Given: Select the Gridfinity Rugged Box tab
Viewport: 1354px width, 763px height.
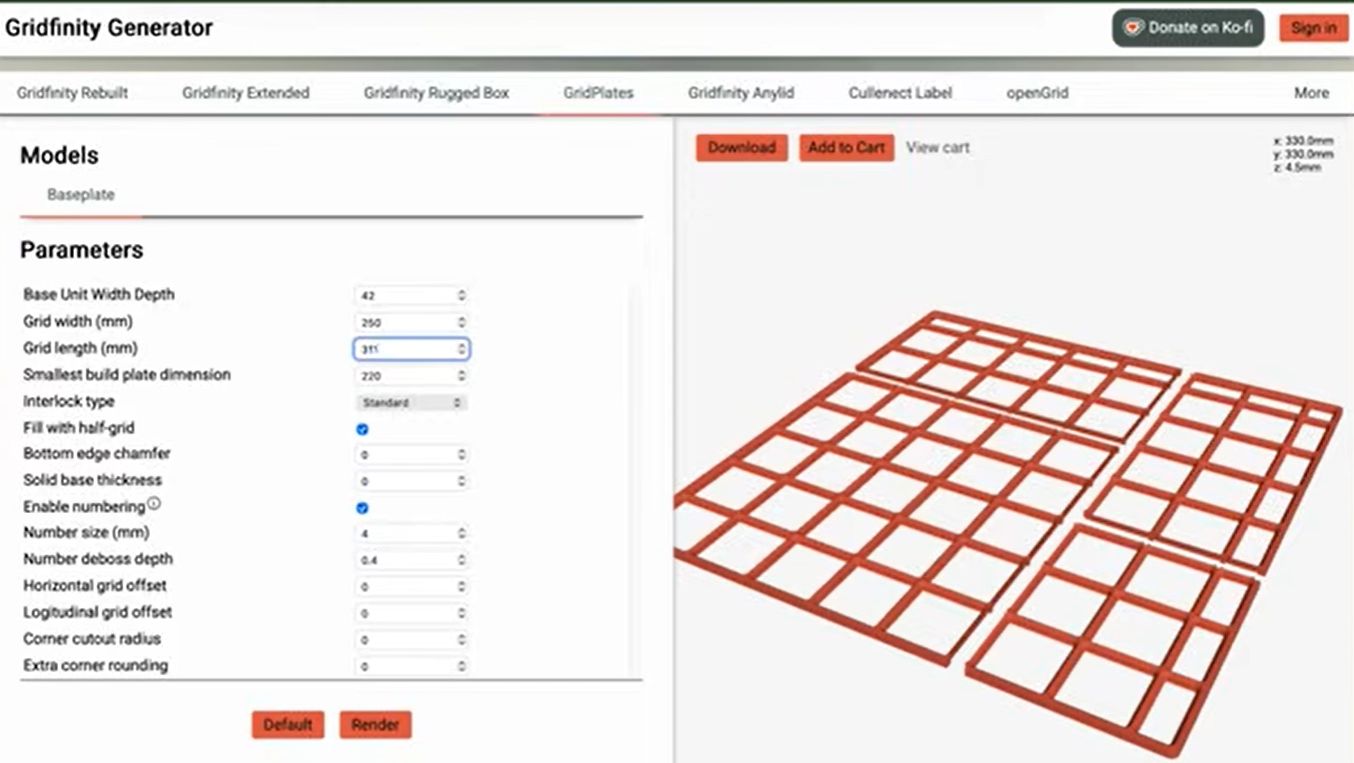Looking at the screenshot, I should (x=436, y=93).
